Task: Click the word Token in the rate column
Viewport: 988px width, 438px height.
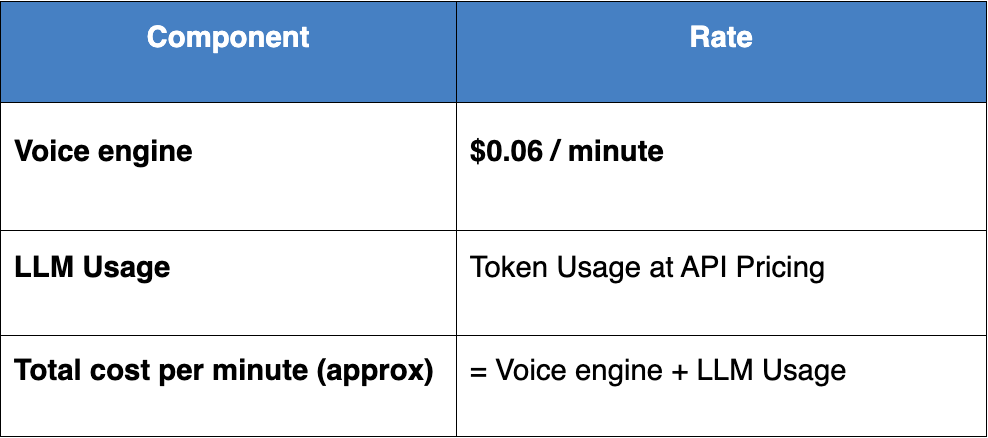Action: point(504,268)
